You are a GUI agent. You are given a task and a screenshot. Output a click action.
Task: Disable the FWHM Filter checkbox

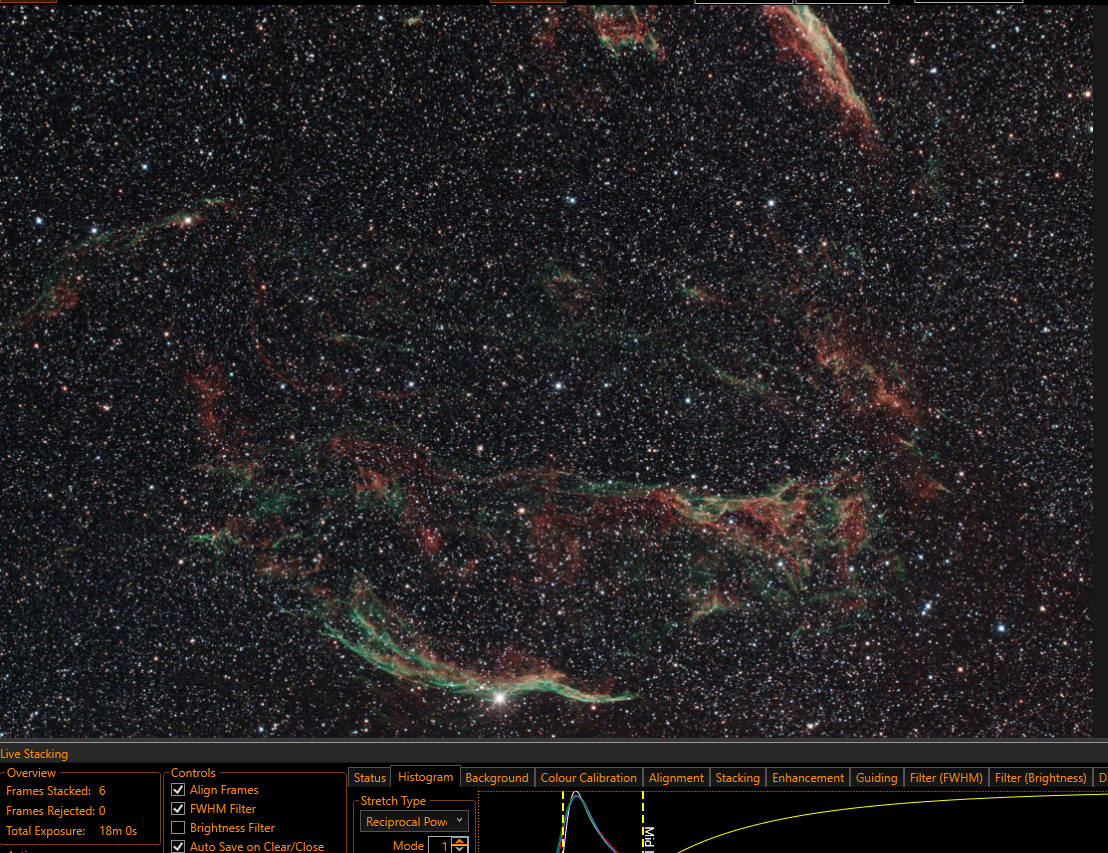click(178, 808)
